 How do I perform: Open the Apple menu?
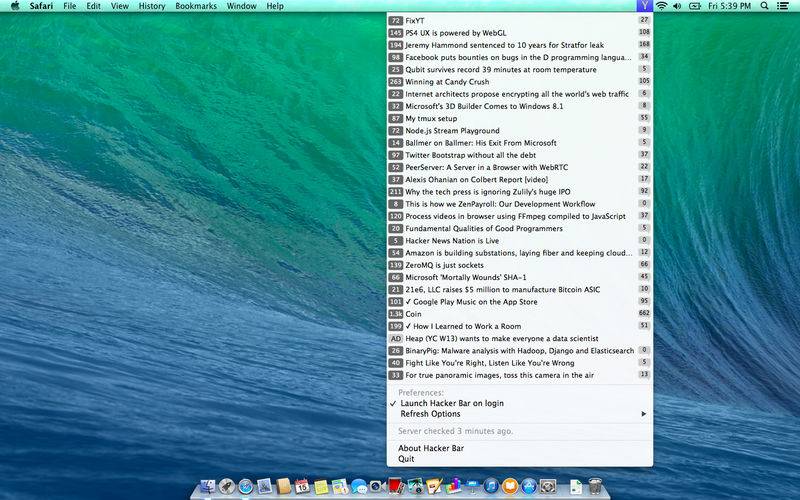15,6
